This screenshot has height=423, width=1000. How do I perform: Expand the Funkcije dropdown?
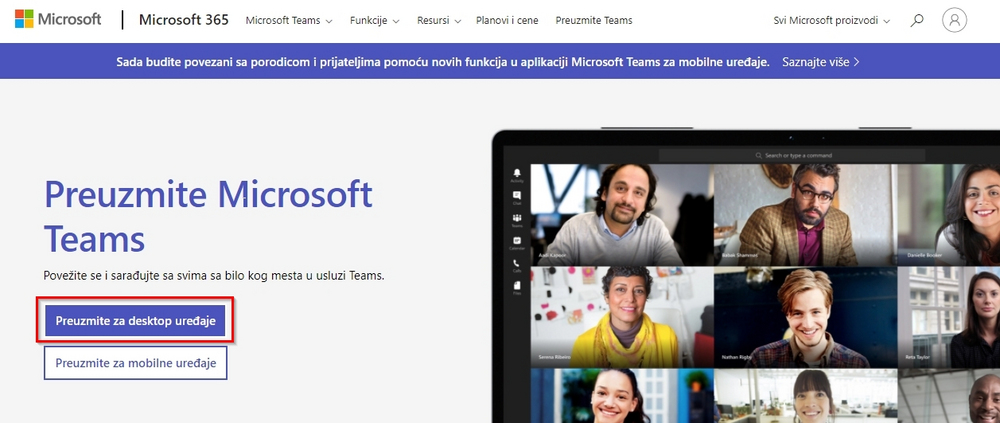(374, 20)
